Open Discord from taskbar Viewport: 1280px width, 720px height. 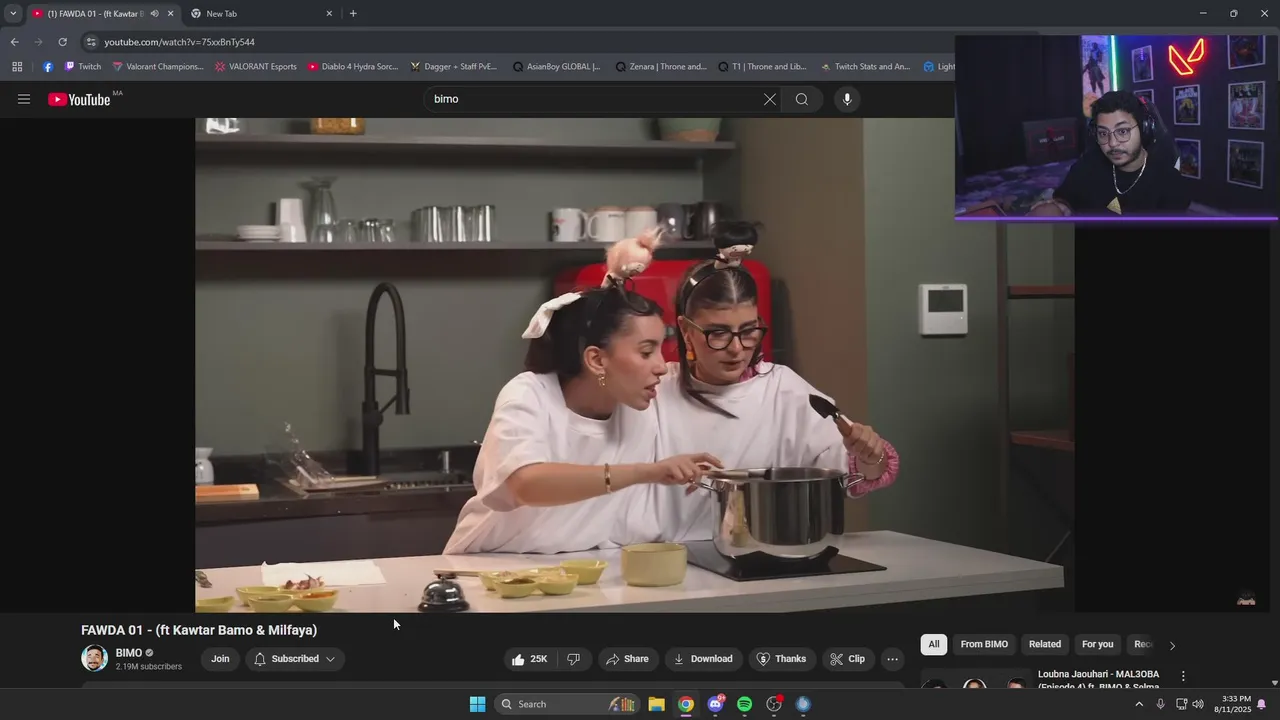click(x=715, y=704)
